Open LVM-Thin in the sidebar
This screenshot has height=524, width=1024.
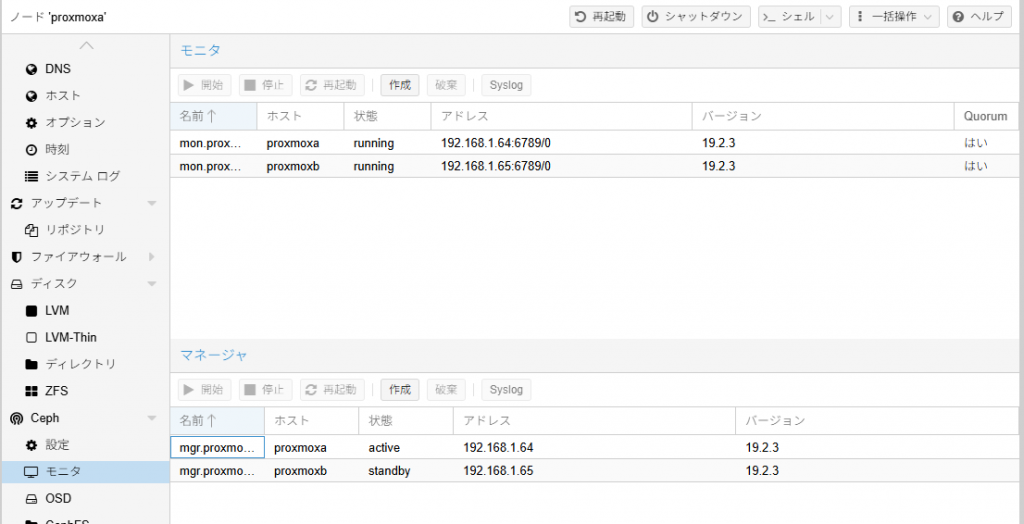pyautogui.click(x=70, y=338)
